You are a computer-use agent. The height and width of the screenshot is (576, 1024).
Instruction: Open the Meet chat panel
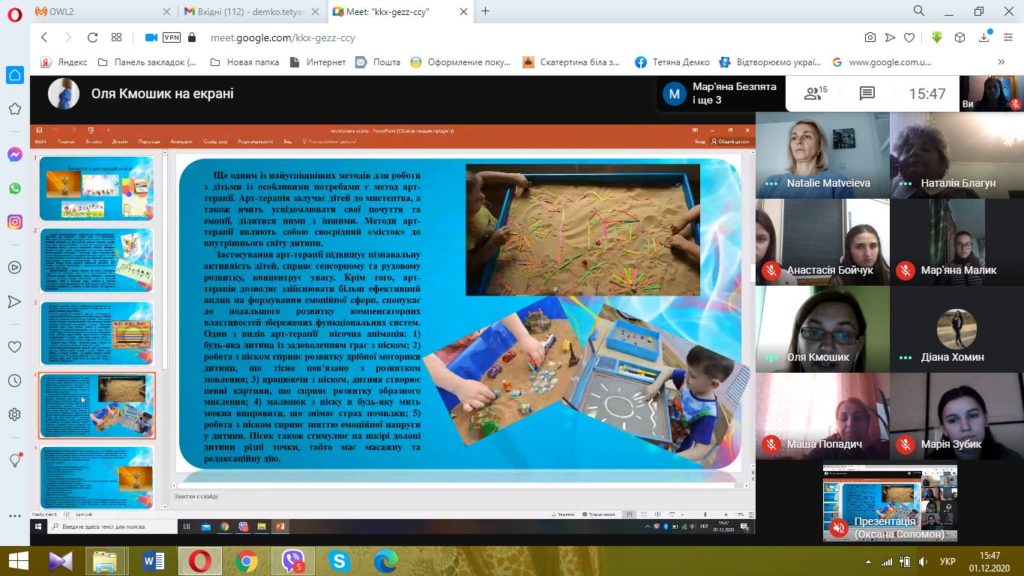[x=867, y=93]
